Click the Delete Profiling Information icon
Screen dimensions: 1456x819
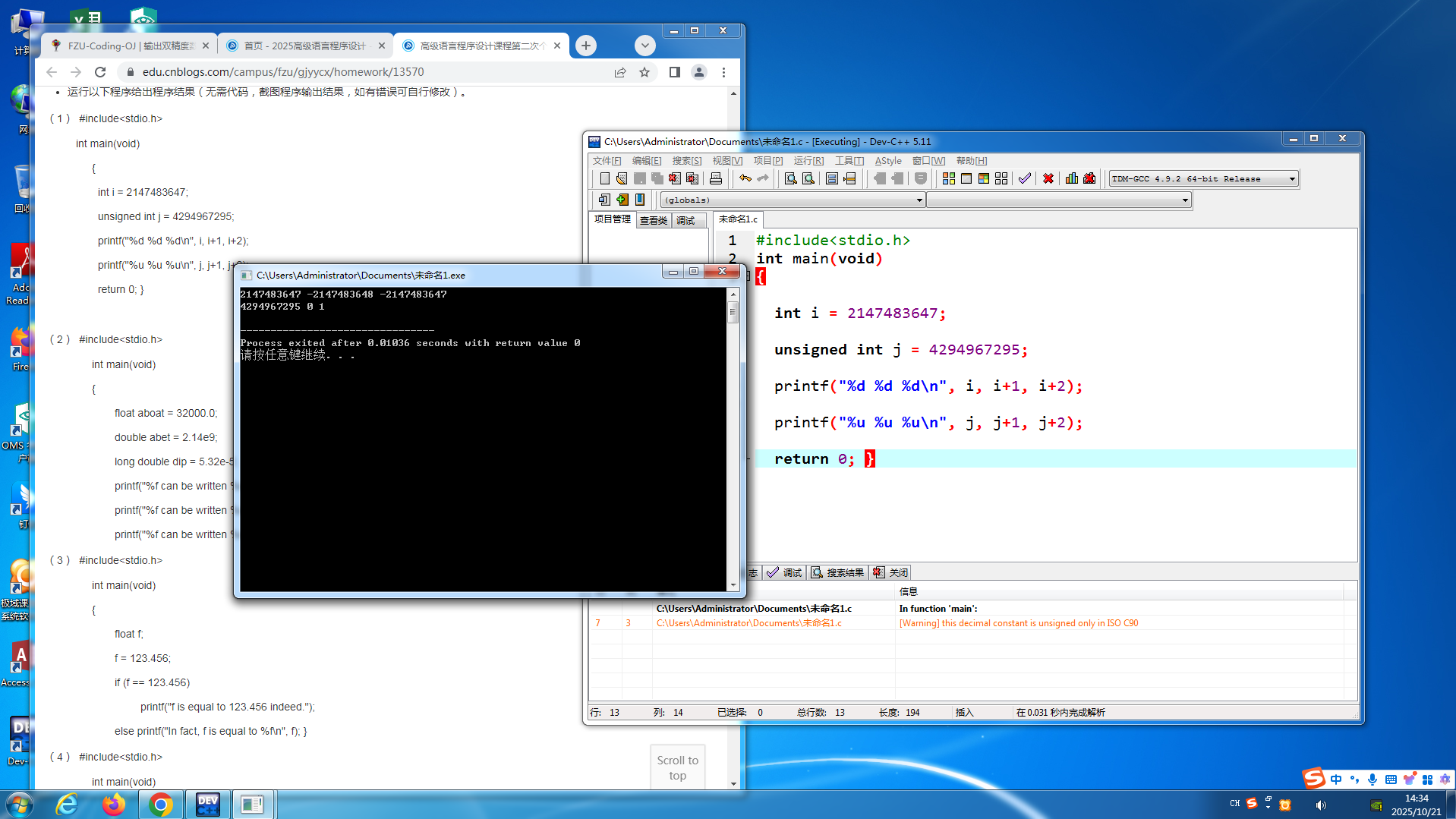(1089, 178)
